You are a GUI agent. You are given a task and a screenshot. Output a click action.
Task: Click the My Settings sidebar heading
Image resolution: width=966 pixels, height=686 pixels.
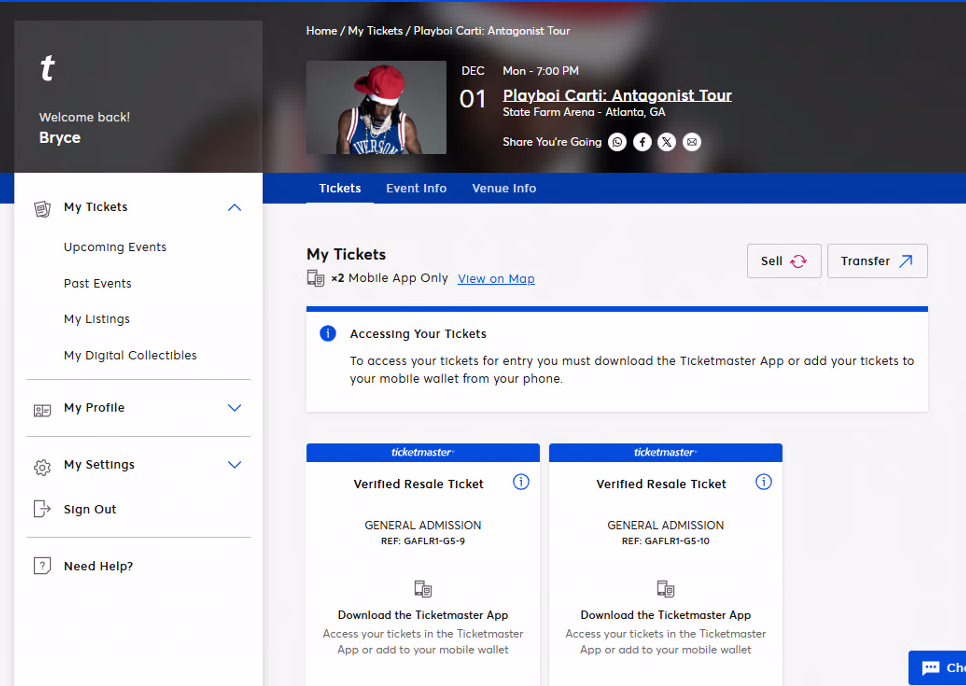[99, 464]
